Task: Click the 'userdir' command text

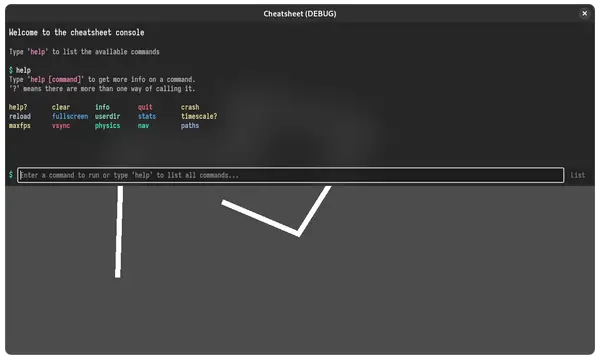Action: point(108,116)
